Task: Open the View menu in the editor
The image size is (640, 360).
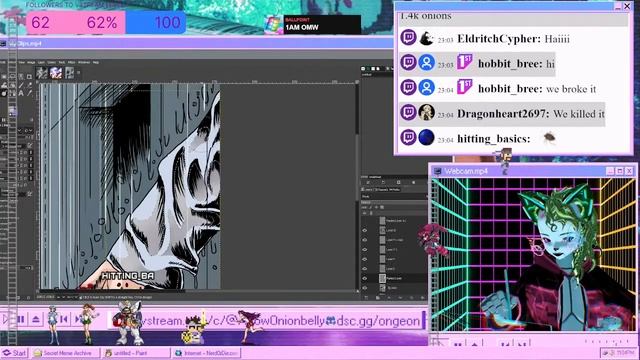Action: (x=22, y=62)
